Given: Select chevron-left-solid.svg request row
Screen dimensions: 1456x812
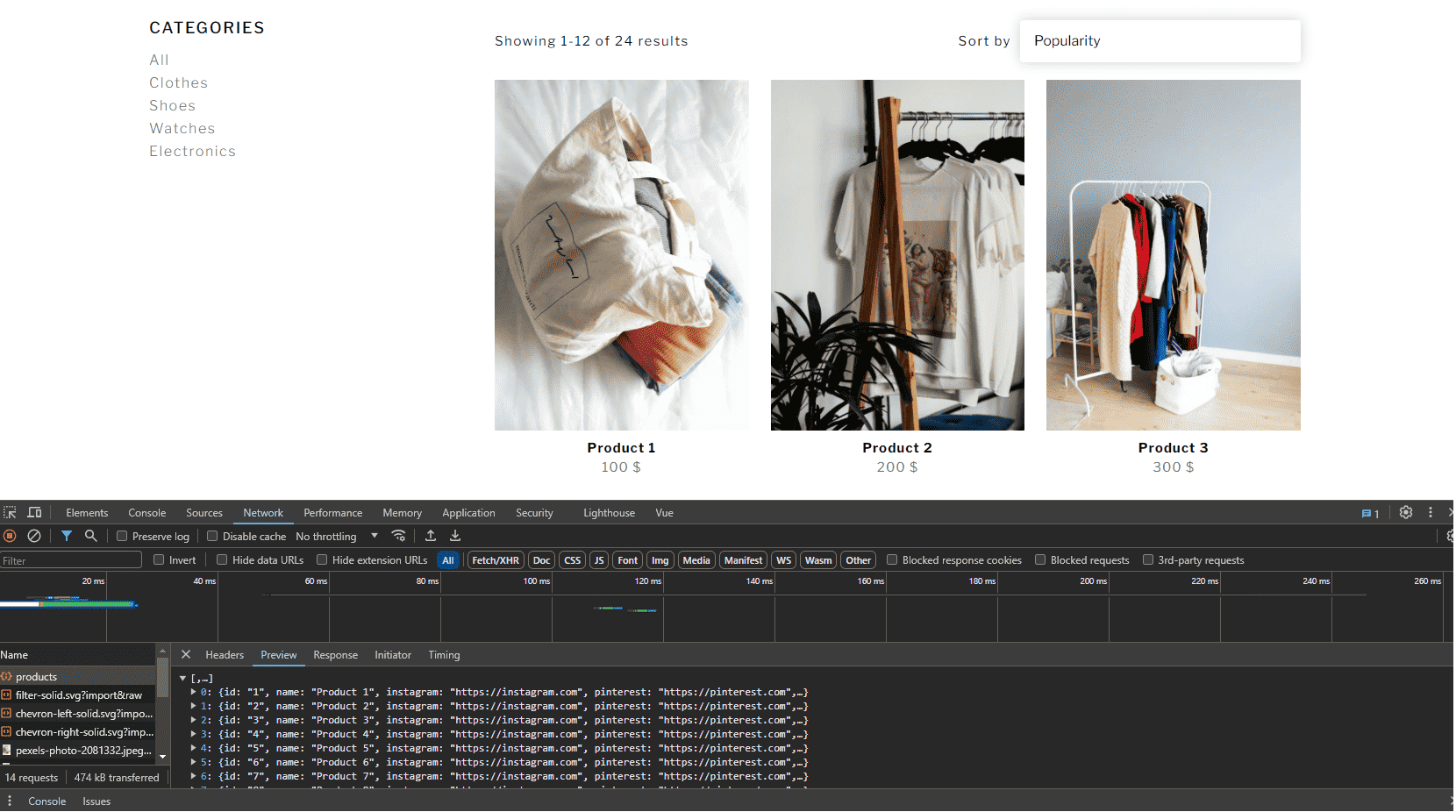Looking at the screenshot, I should pos(78,714).
